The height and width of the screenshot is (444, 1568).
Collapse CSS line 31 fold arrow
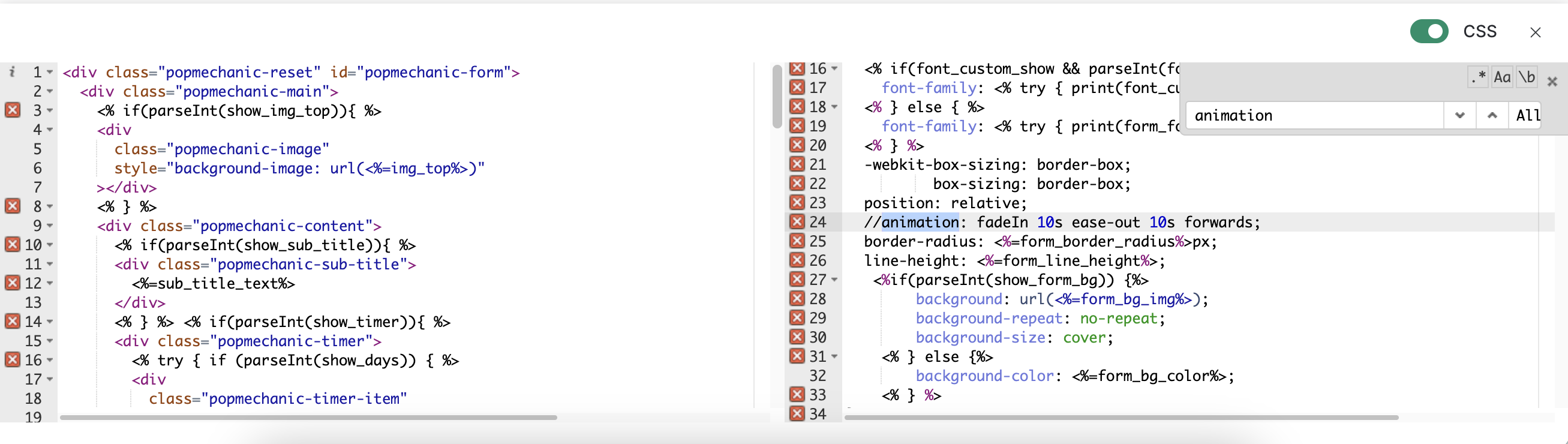834,356
